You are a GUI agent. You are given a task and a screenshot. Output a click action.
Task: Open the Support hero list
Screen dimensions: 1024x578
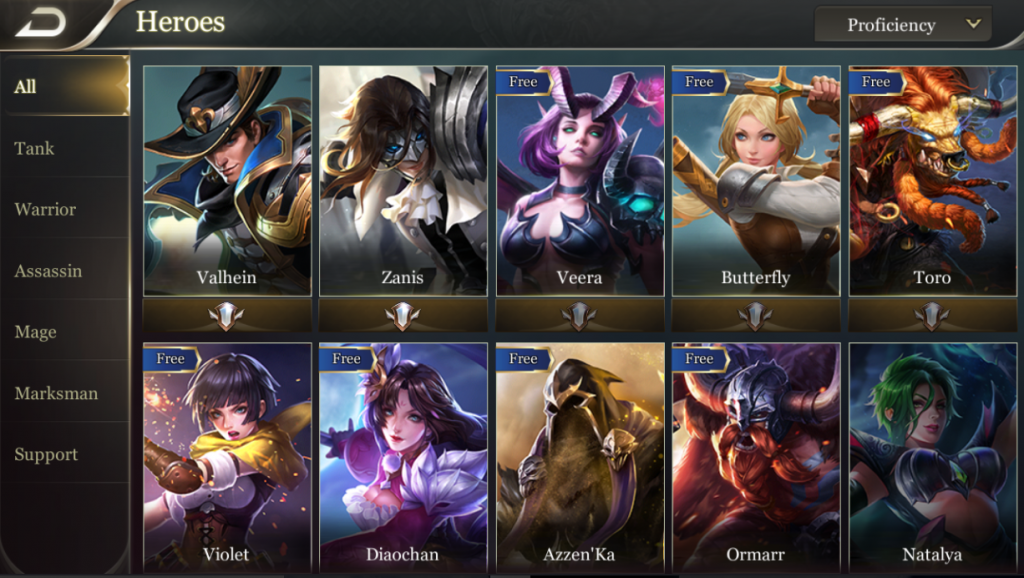pyautogui.click(x=65, y=455)
